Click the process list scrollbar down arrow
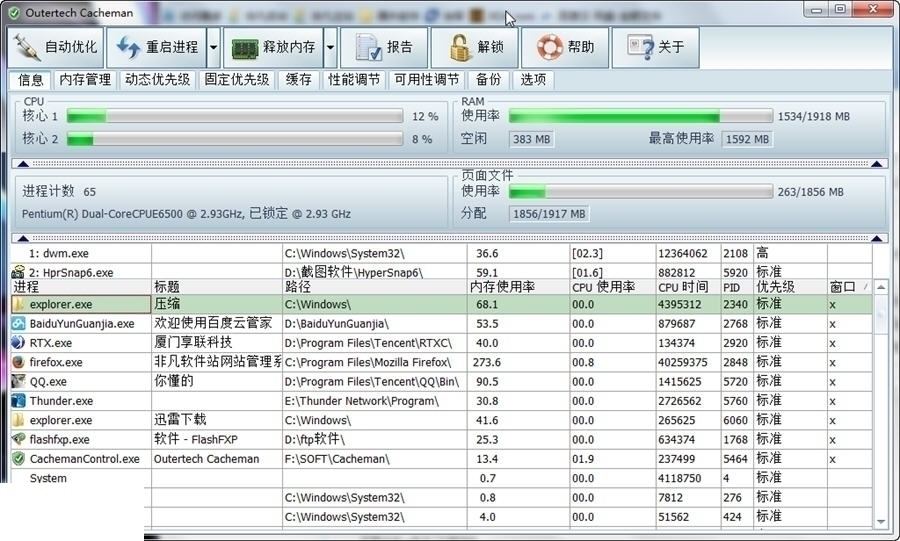Image resolution: width=900 pixels, height=541 pixels. pyautogui.click(x=881, y=521)
